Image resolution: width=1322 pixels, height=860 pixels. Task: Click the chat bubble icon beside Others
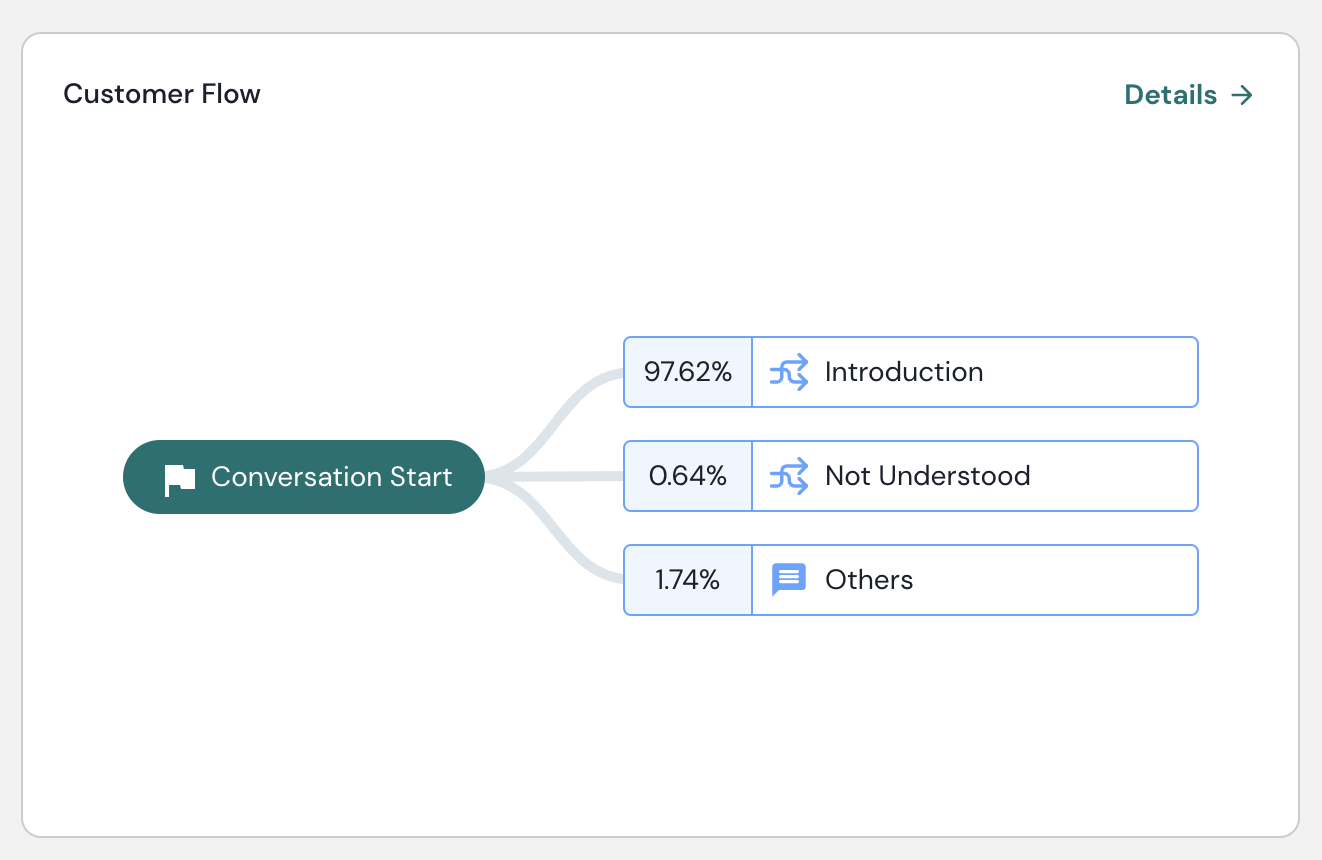[x=788, y=580]
